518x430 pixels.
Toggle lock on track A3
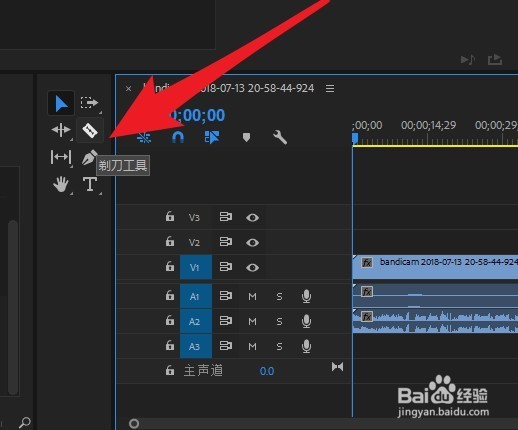tap(170, 345)
